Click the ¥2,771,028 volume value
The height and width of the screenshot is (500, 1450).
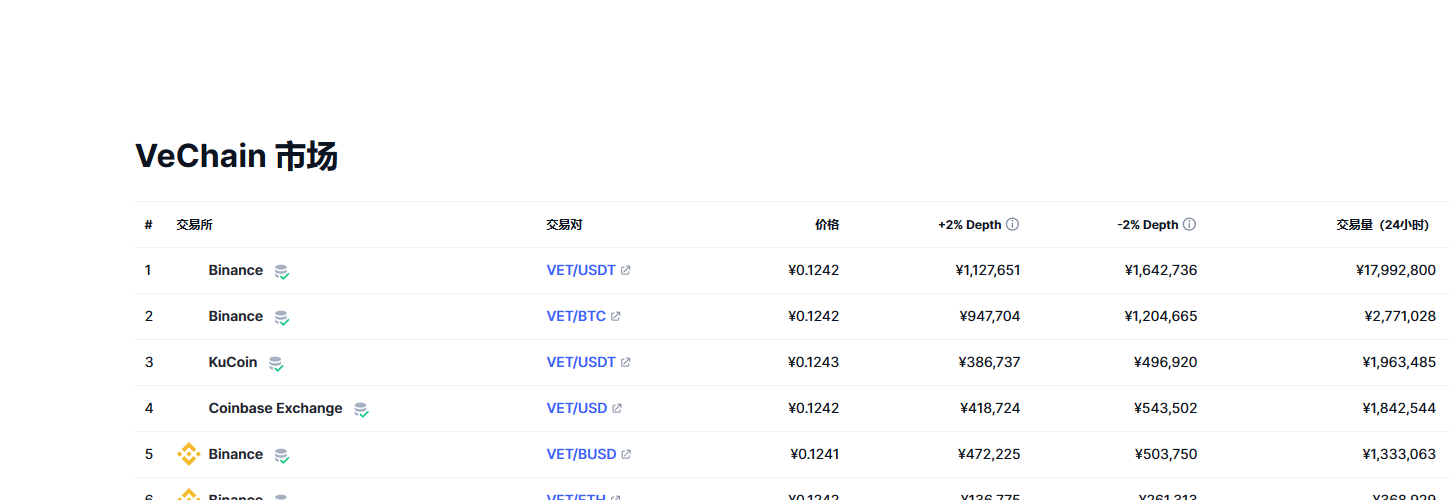(x=1400, y=316)
